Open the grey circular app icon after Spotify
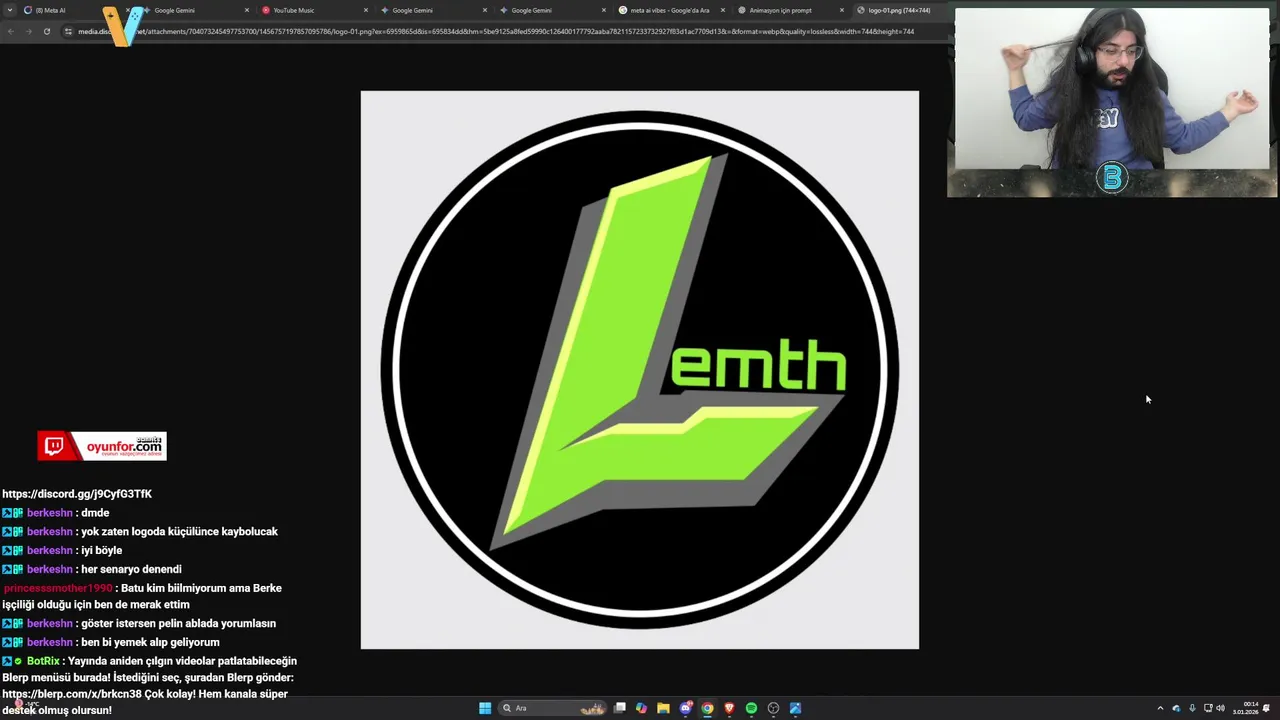The image size is (1280, 720). click(x=773, y=708)
